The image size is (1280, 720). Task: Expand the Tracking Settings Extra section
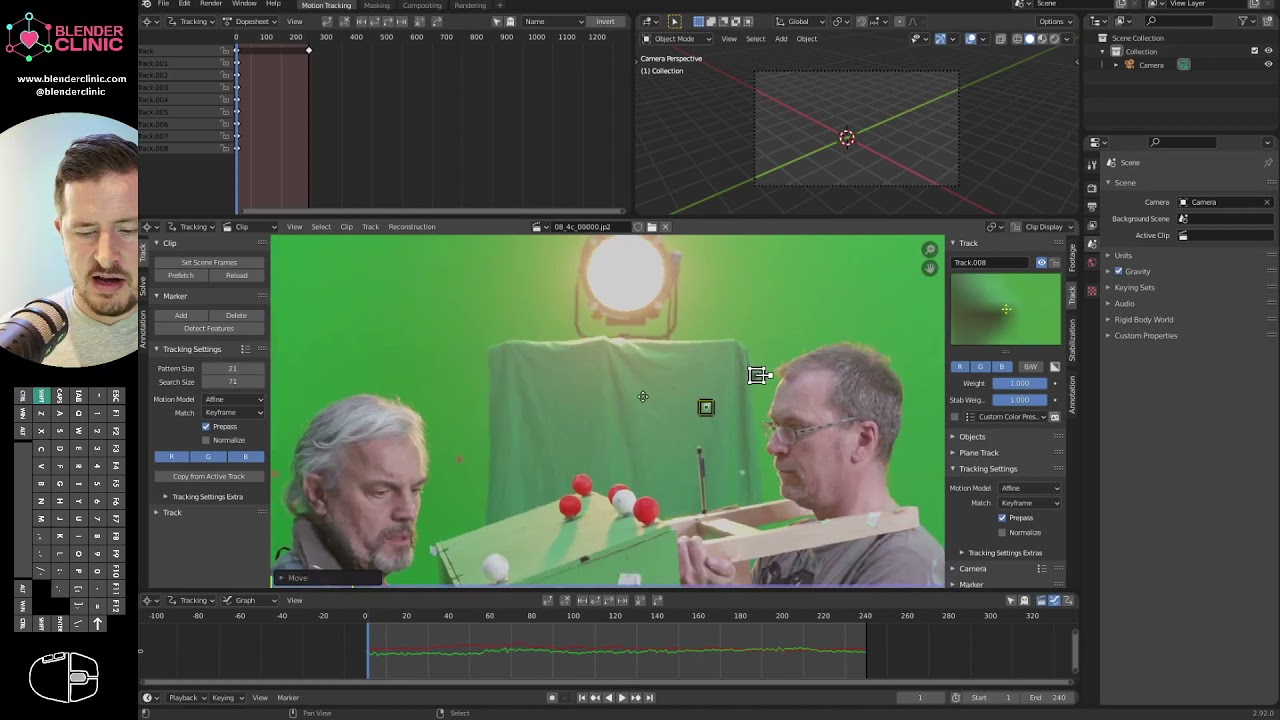[x=206, y=497]
